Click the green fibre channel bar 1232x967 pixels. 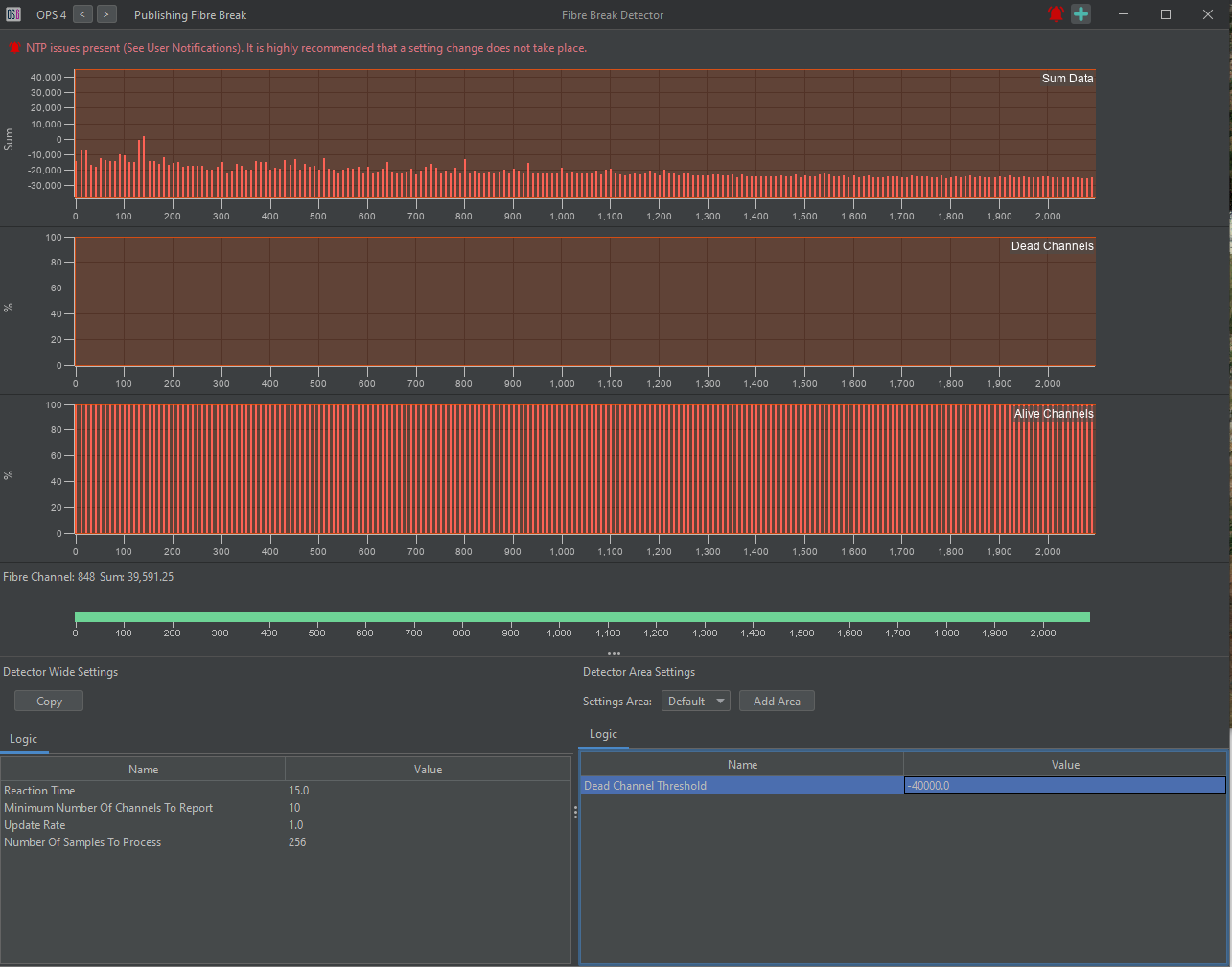[582, 617]
